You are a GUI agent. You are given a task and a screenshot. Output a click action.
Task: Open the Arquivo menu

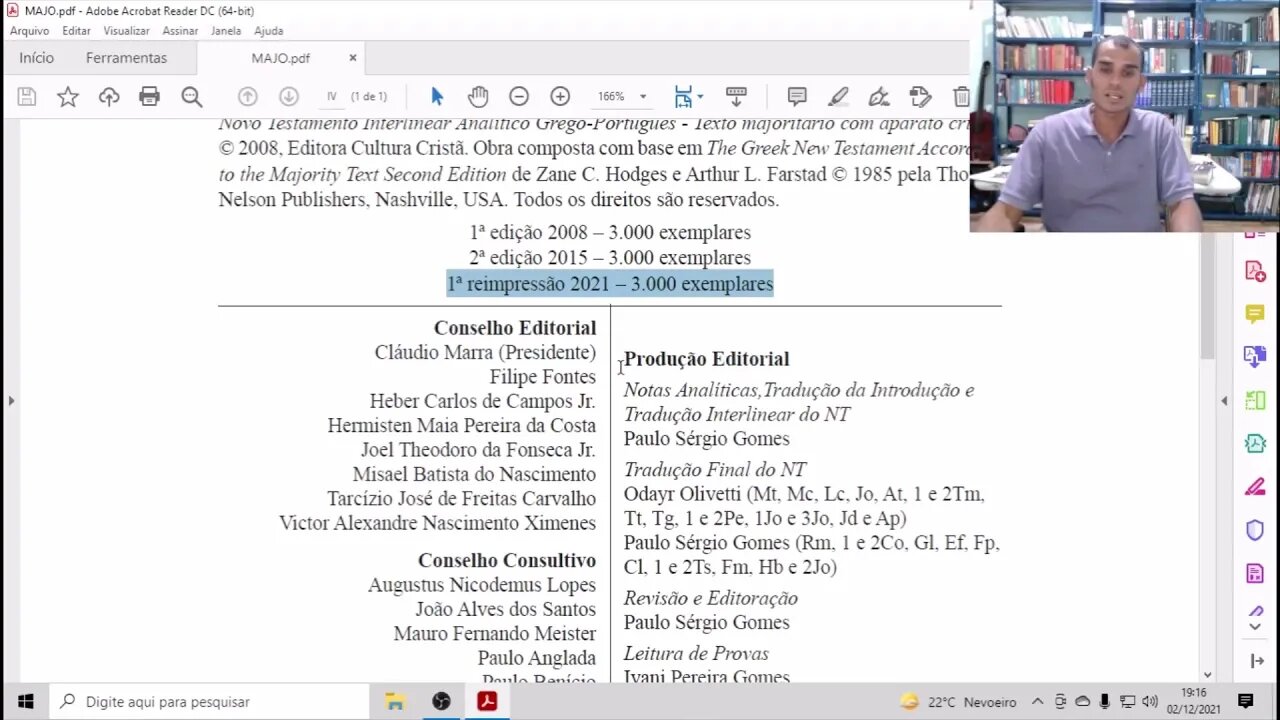[x=30, y=31]
